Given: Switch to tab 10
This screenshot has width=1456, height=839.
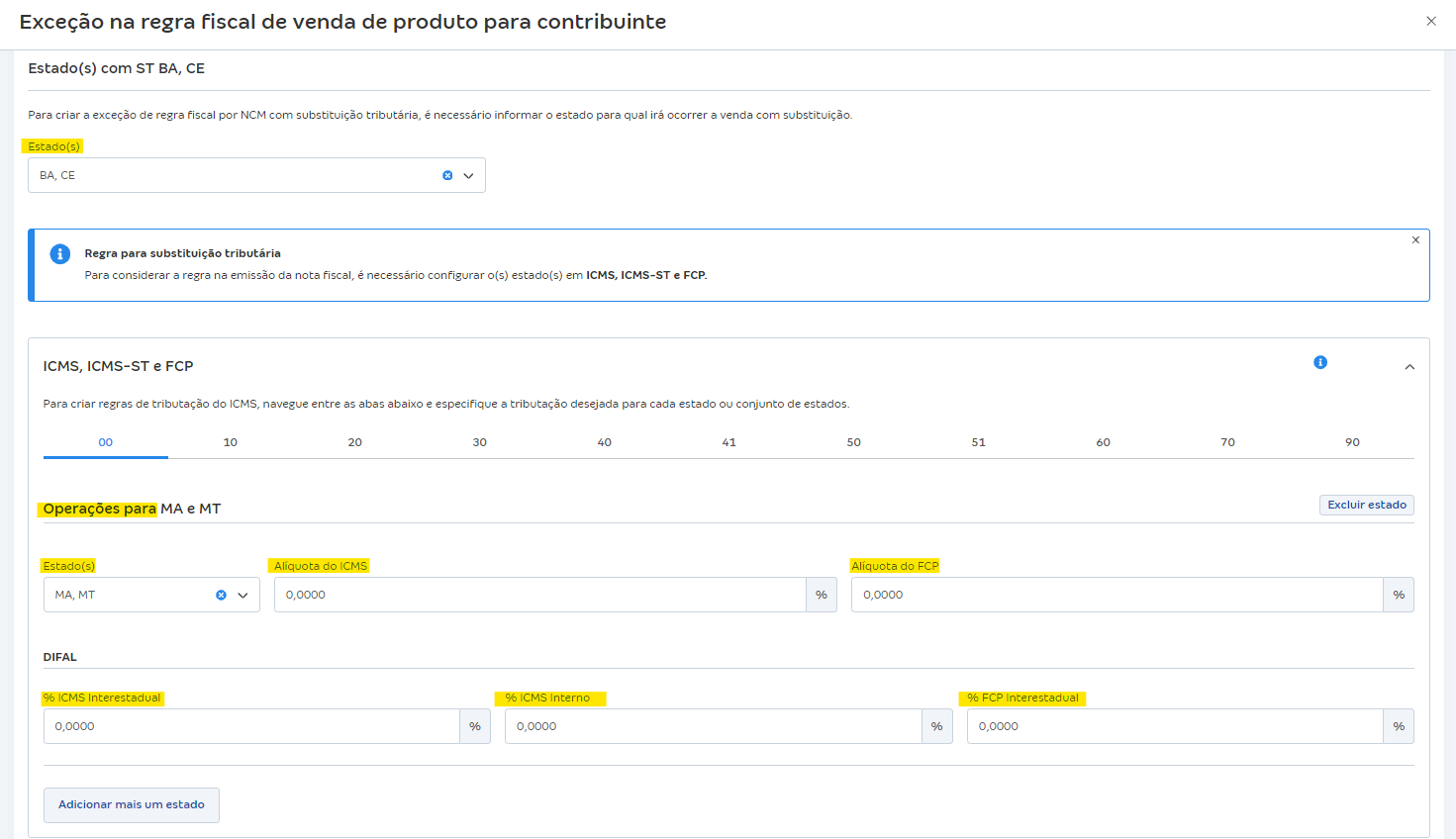Looking at the screenshot, I should (230, 442).
